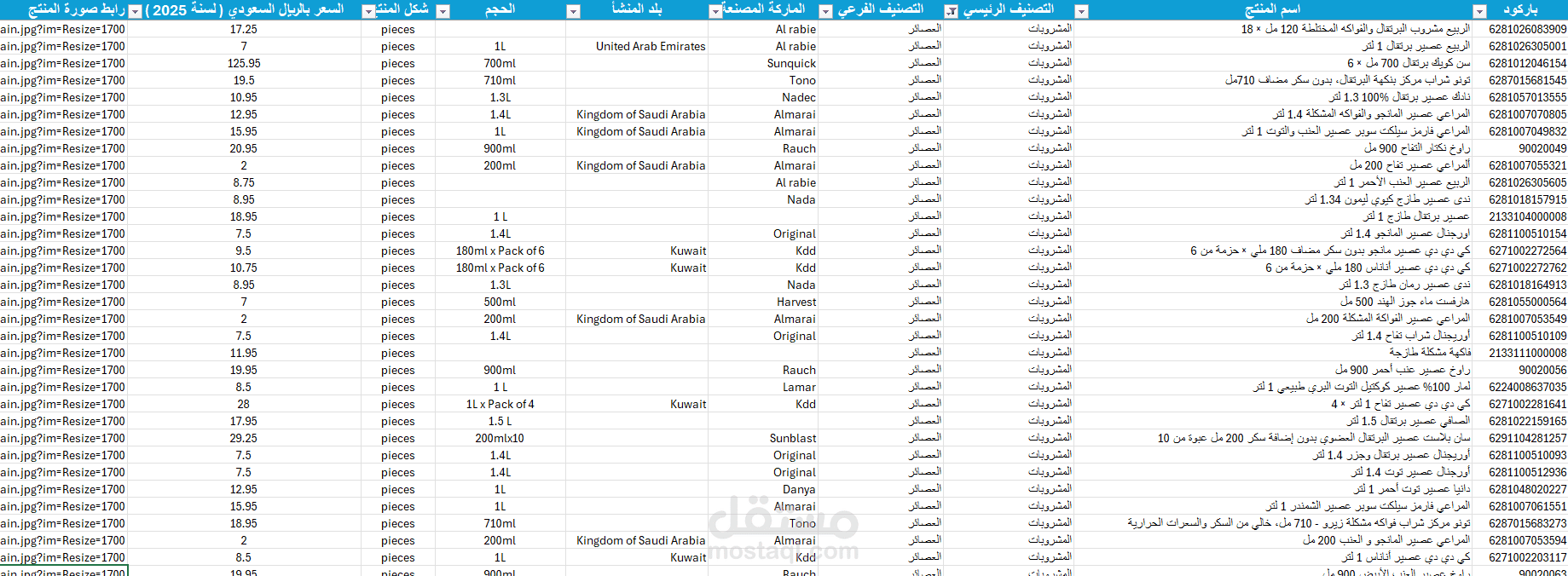This screenshot has width=1568, height=576.
Task: Select the price cell 28
Action: pyautogui.click(x=244, y=404)
